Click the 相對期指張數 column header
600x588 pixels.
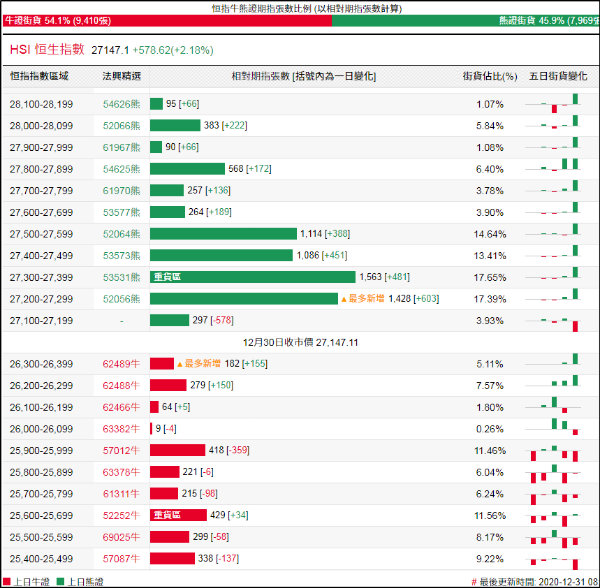click(304, 76)
